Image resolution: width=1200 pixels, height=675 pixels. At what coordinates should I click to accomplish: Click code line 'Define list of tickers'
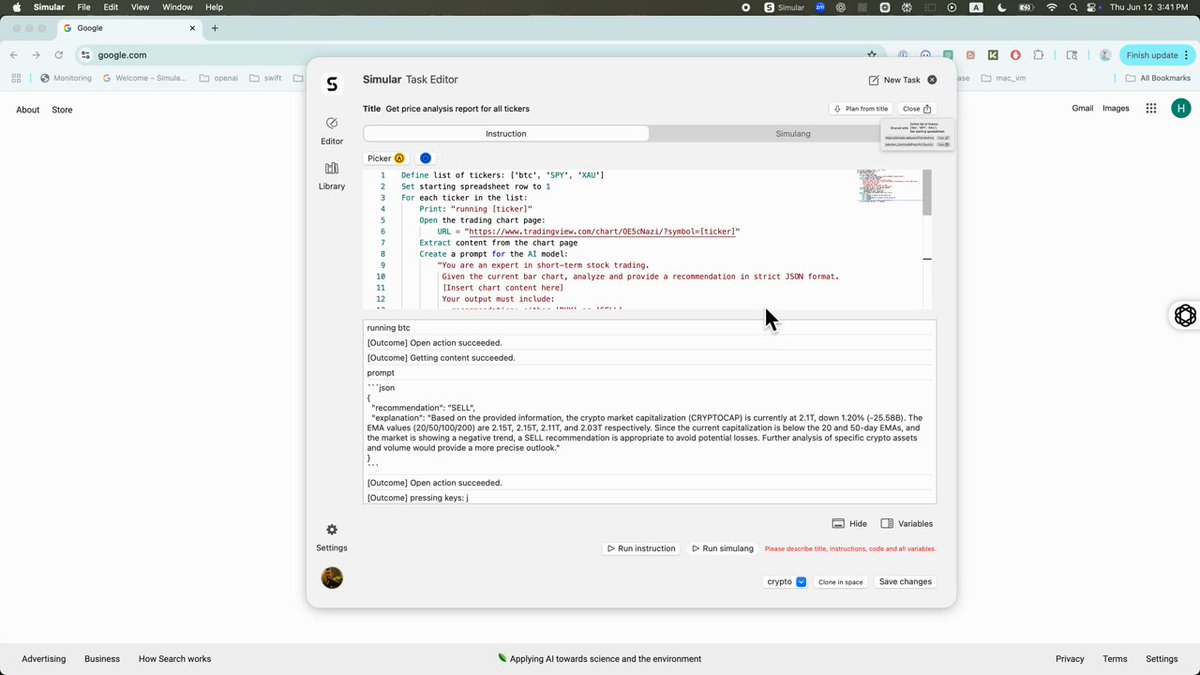point(502,175)
